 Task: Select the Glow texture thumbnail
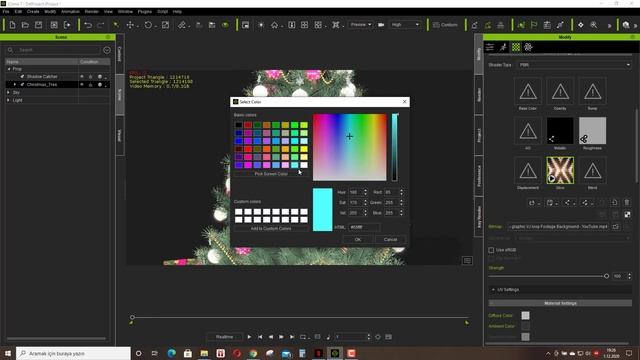[x=560, y=171]
